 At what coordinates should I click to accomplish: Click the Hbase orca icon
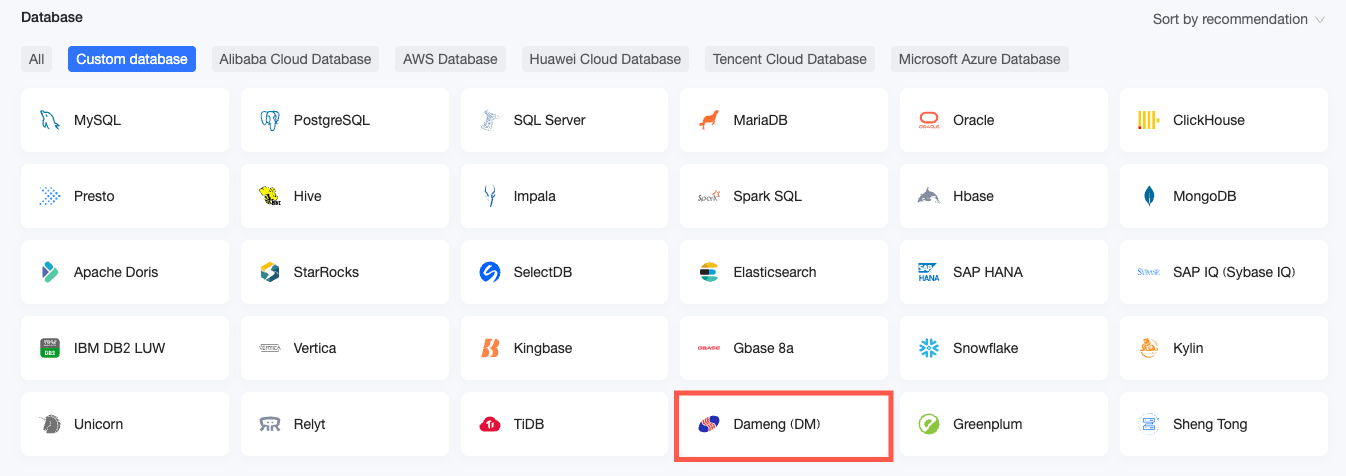click(x=929, y=196)
